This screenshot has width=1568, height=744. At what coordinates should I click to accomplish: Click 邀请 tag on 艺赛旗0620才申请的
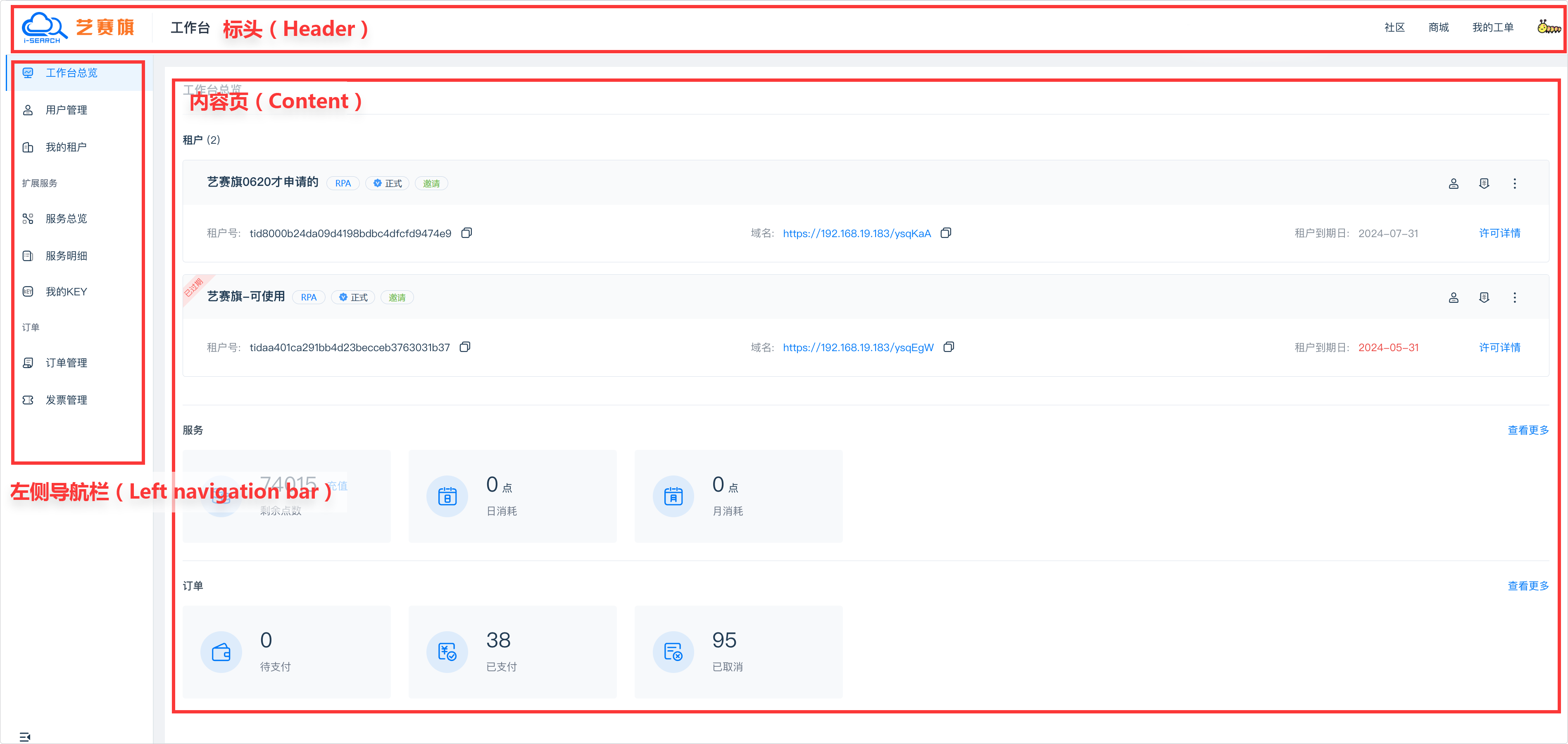(x=431, y=183)
